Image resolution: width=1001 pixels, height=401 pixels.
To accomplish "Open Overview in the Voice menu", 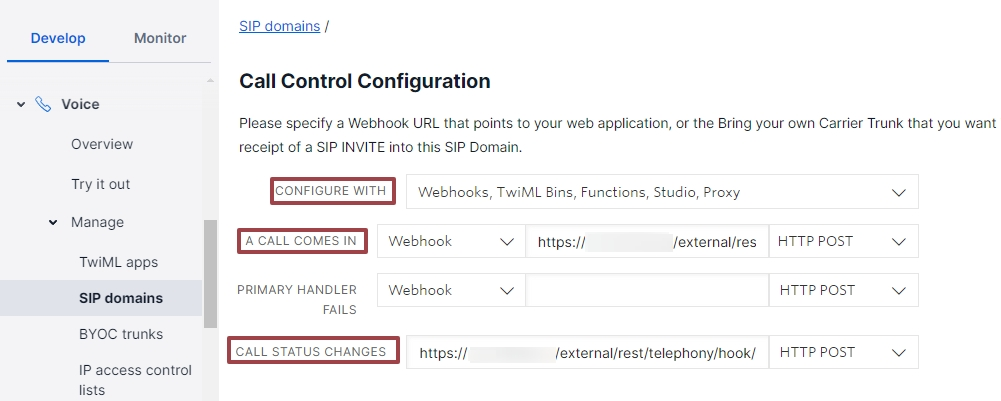I will (x=102, y=144).
